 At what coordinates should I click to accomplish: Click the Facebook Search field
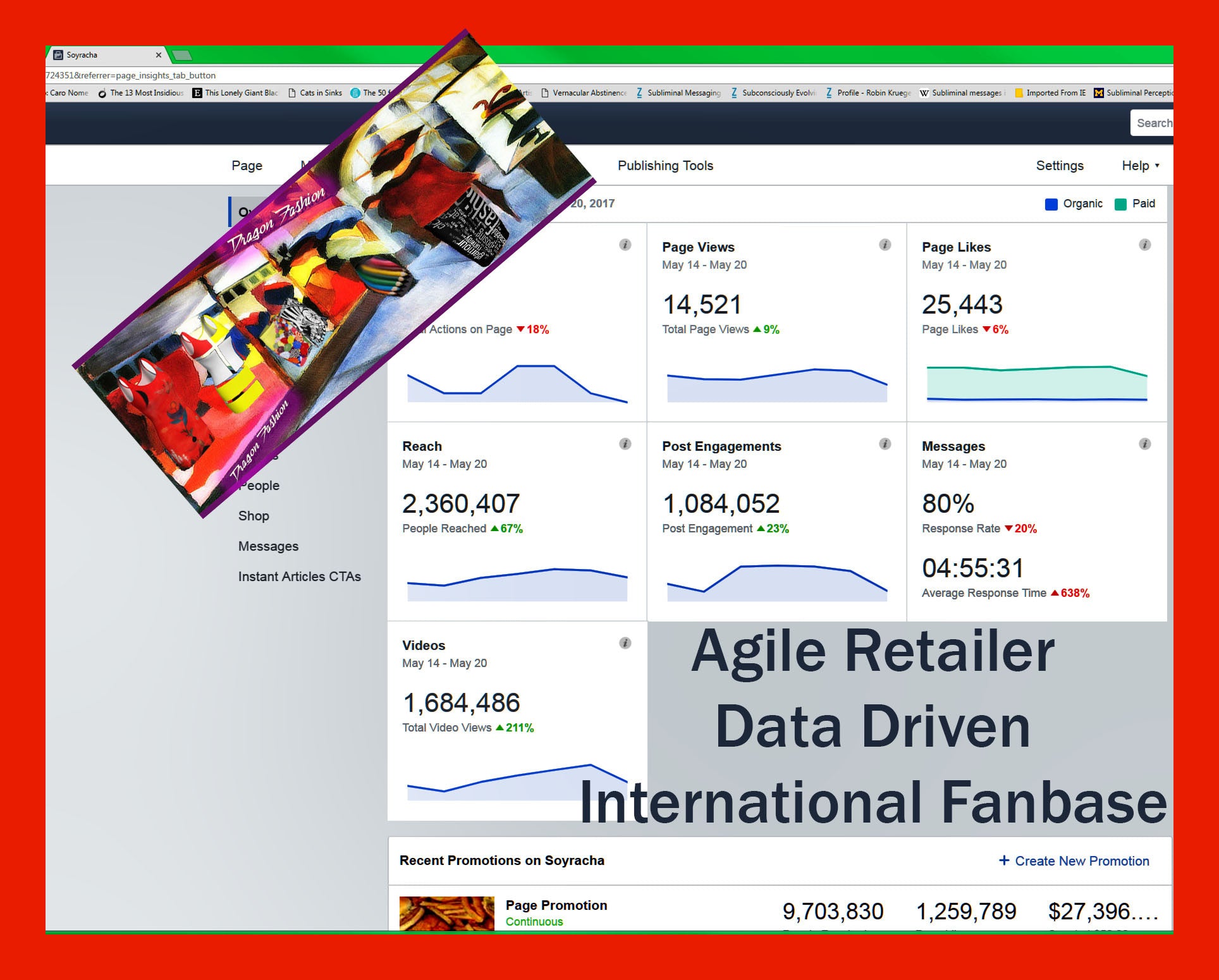coord(1152,123)
